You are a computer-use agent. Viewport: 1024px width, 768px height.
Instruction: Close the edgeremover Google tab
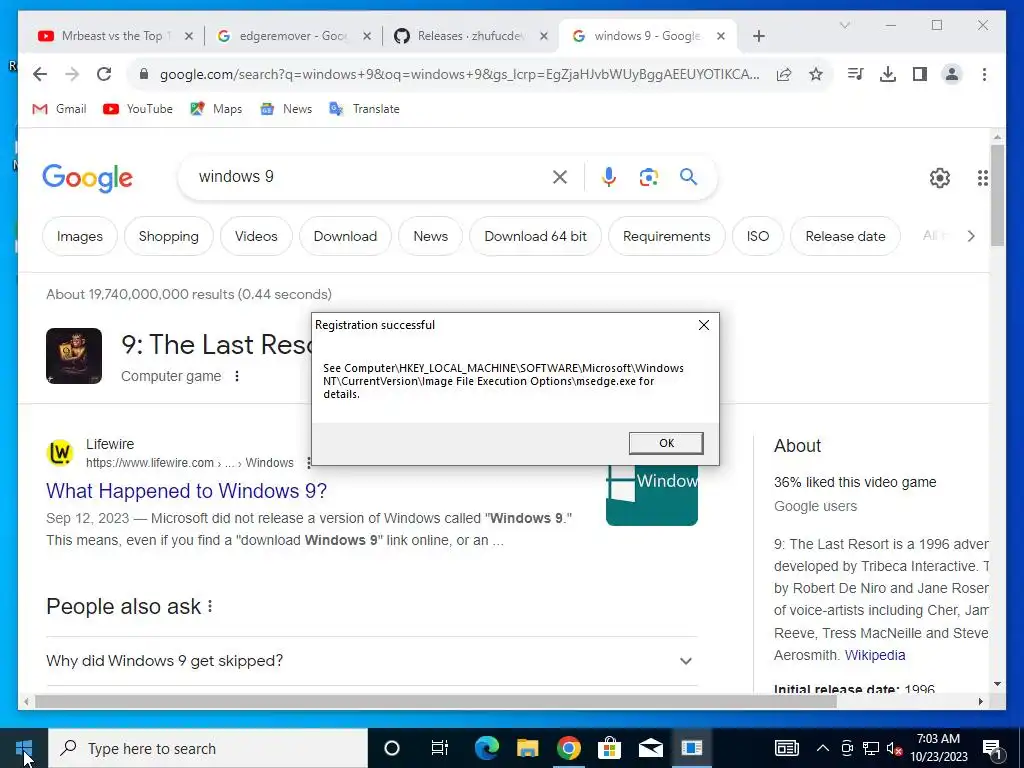(x=367, y=36)
